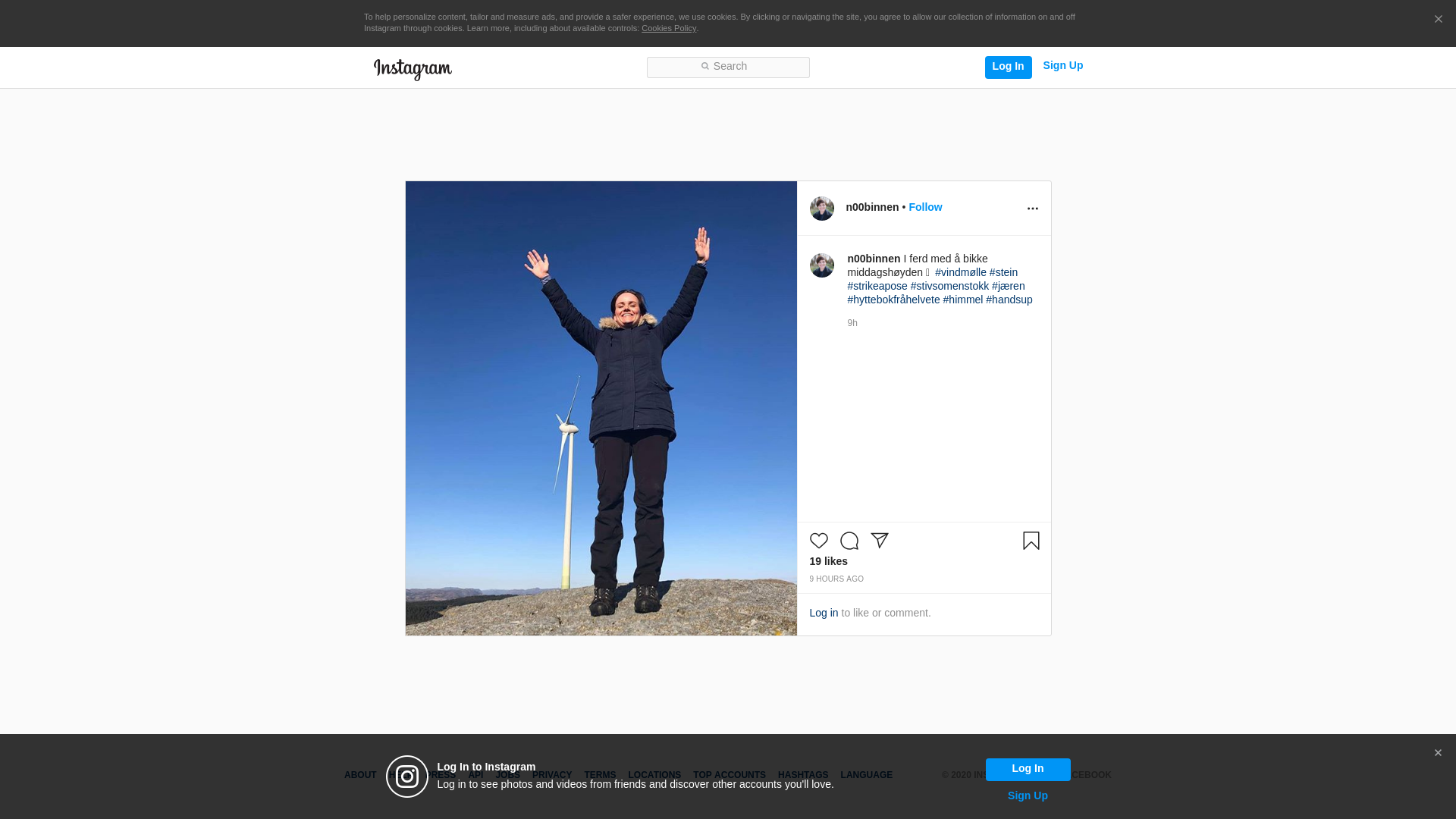Viewport: 1456px width, 819px height.
Task: Save post with bookmark icon
Action: [x=1031, y=541]
